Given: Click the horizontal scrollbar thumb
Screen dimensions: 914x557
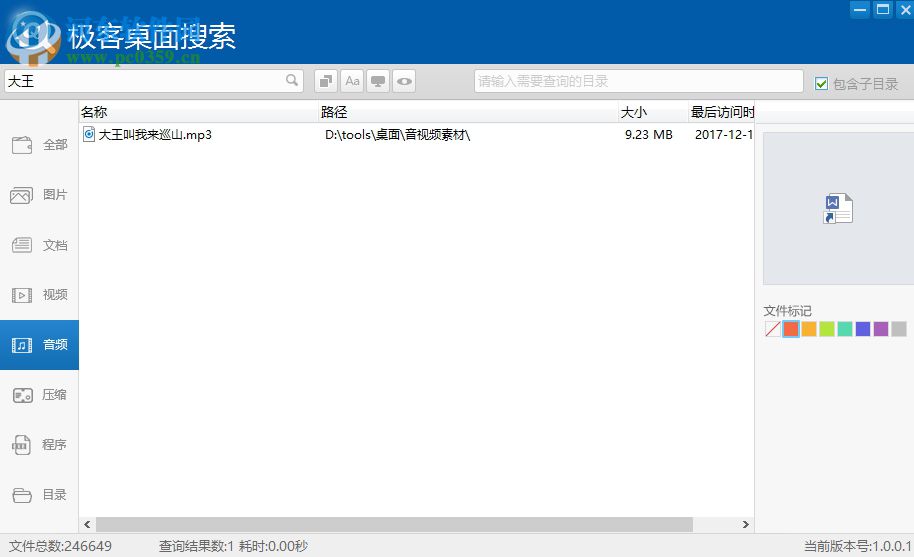Looking at the screenshot, I should (x=394, y=524).
